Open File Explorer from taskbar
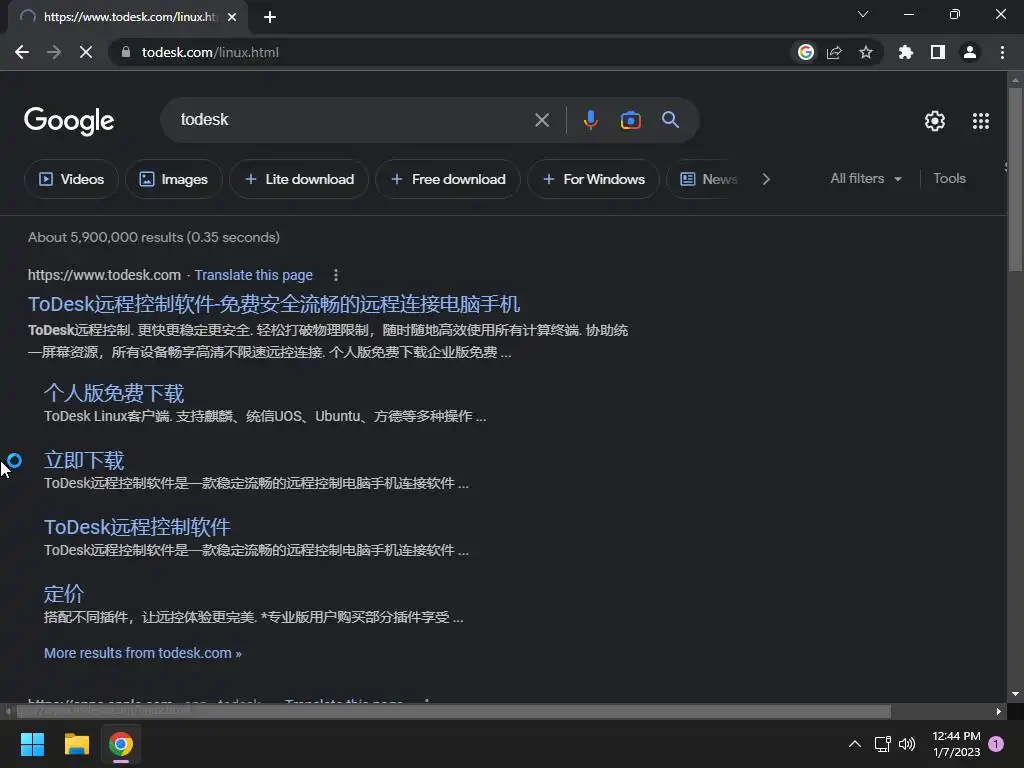The image size is (1024, 768). click(76, 744)
